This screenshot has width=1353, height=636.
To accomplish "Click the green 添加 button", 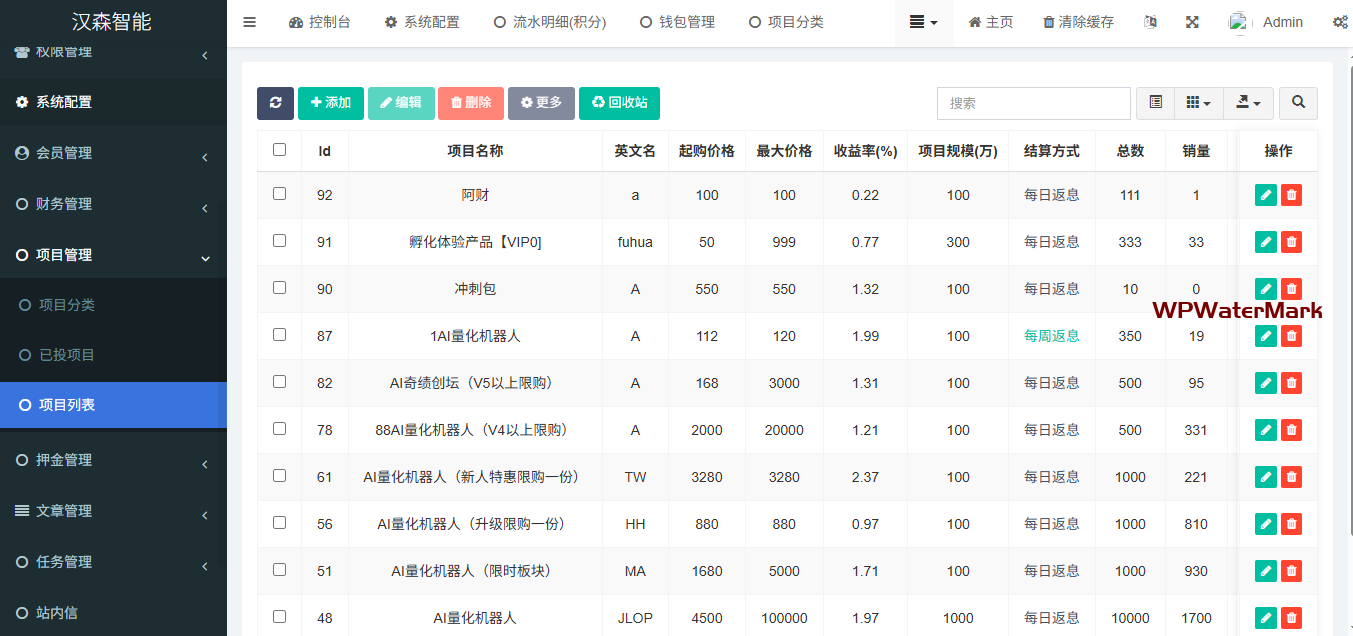I will point(330,103).
